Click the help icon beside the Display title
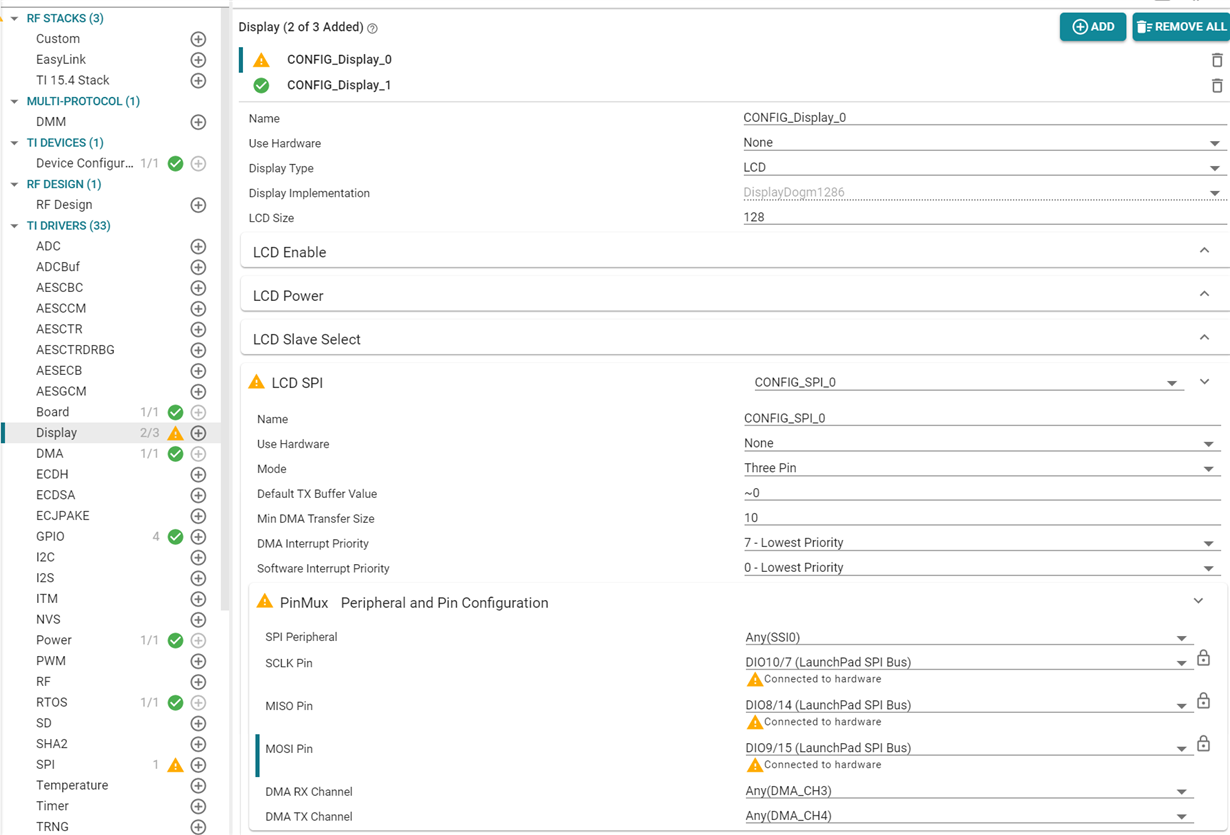 [x=373, y=29]
